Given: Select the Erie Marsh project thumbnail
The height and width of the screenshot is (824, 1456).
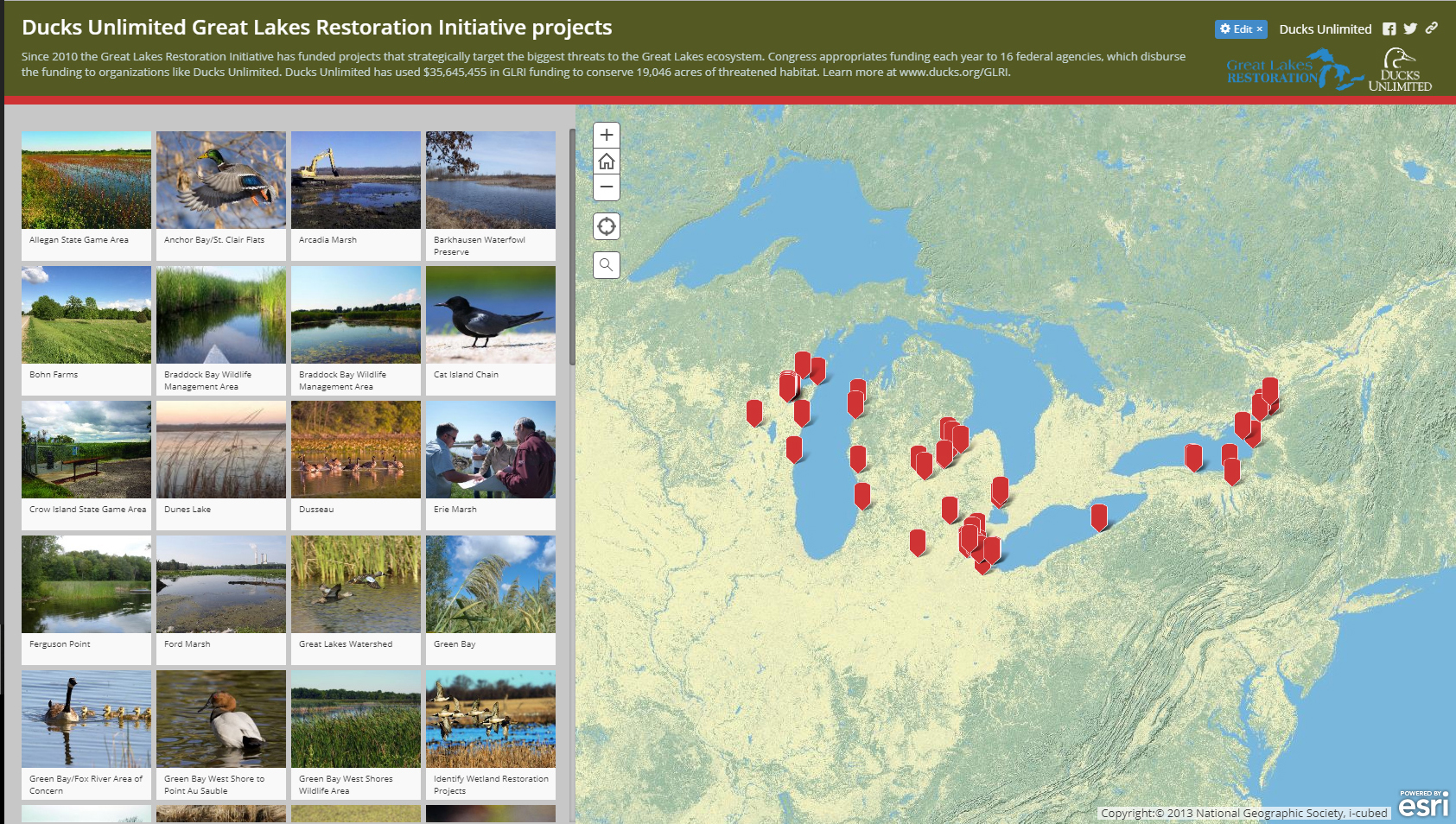Looking at the screenshot, I should tap(490, 449).
